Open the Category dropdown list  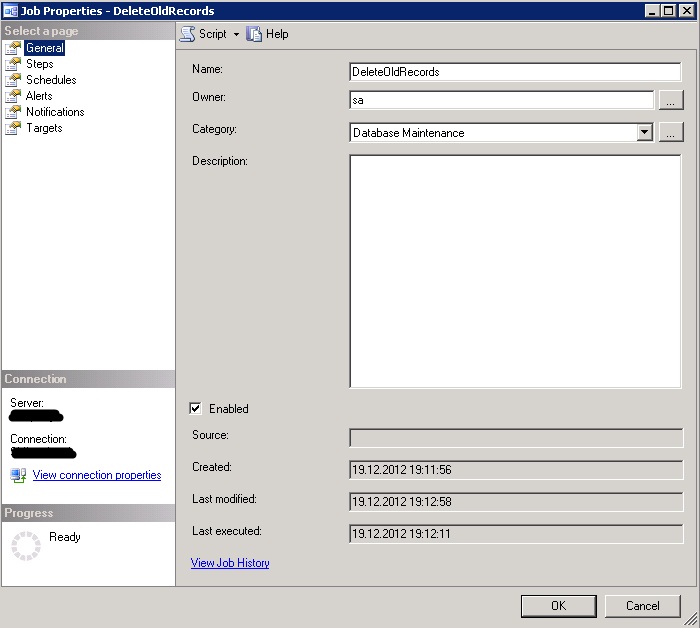pos(645,133)
